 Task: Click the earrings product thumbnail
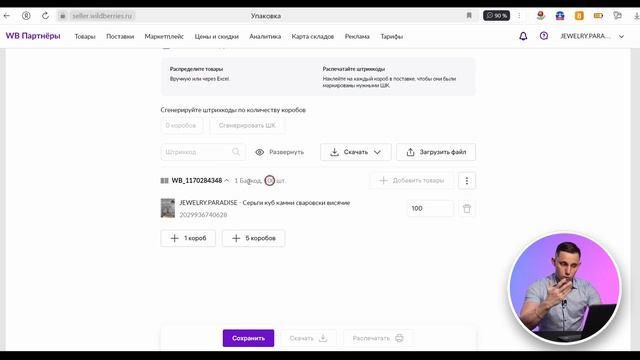(168, 208)
